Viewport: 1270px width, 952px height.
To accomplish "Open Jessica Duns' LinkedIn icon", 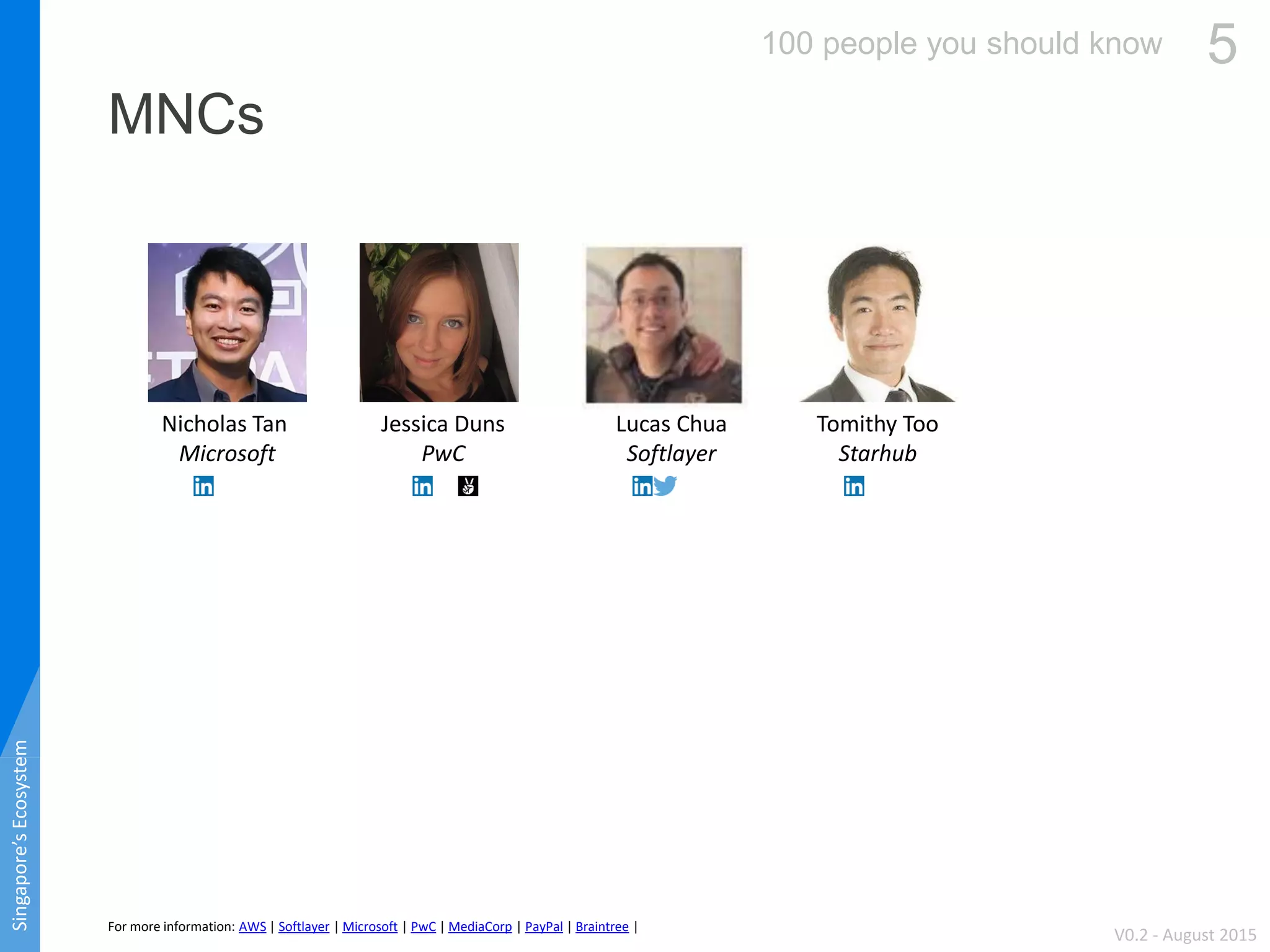I will pos(422,486).
